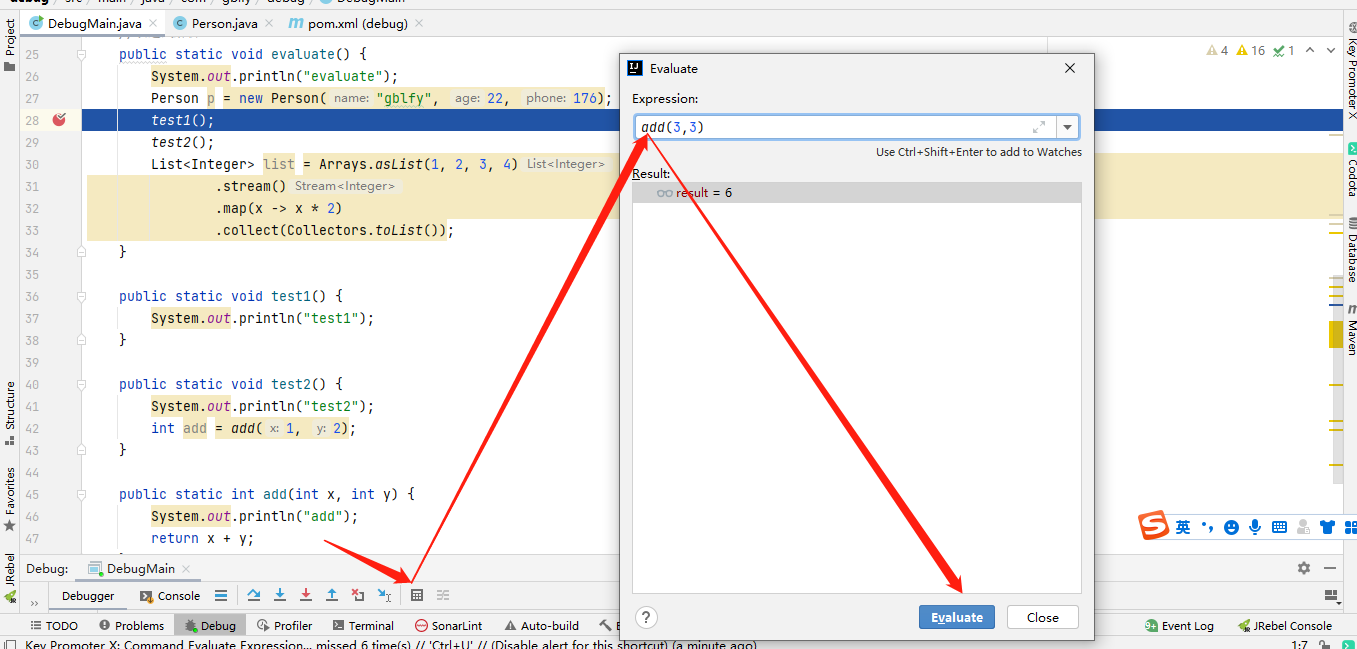The width and height of the screenshot is (1357, 649).
Task: Expand hidden debug toolbar chevrons
Action: coord(35,603)
